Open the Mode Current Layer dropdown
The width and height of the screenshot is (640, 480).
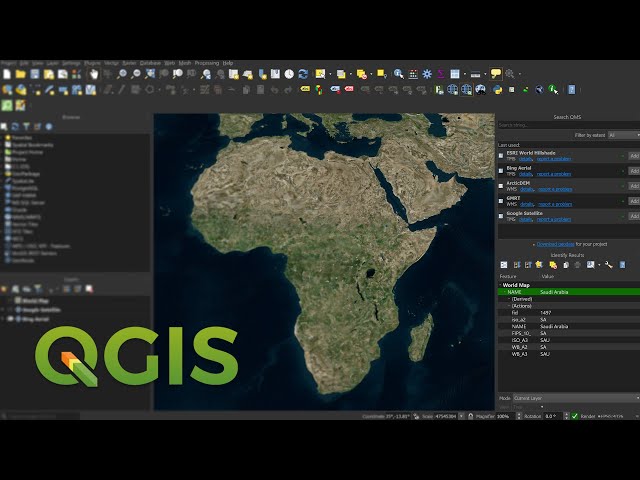click(x=576, y=398)
